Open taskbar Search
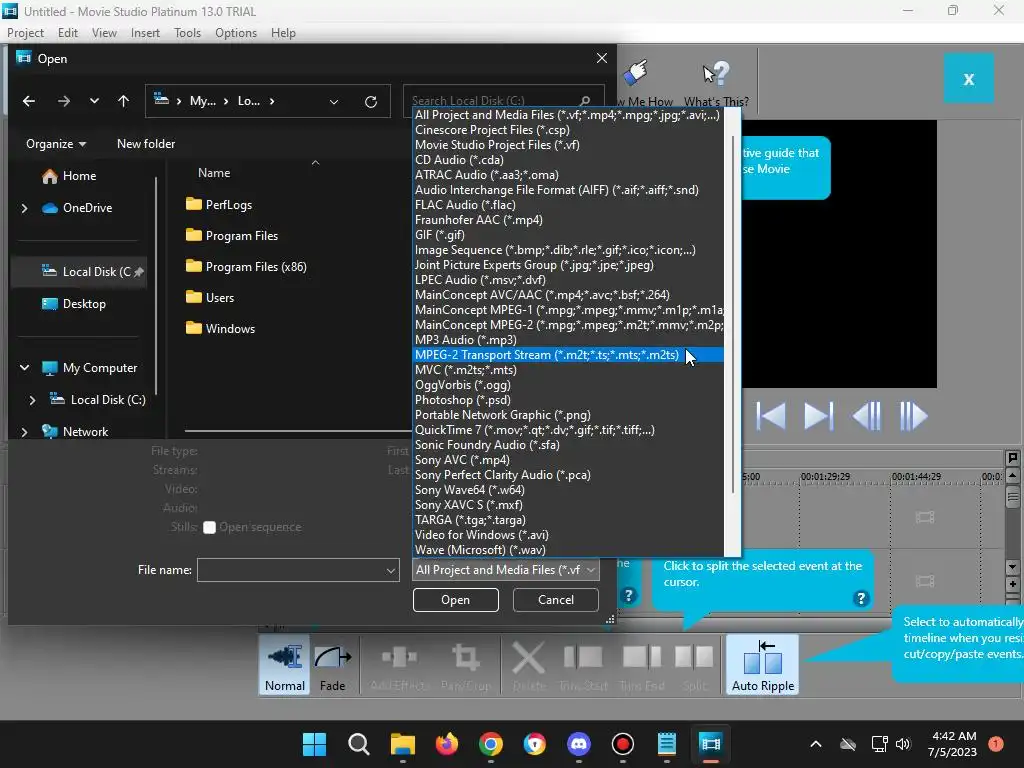Screen dimensions: 1024x768 coord(359,744)
